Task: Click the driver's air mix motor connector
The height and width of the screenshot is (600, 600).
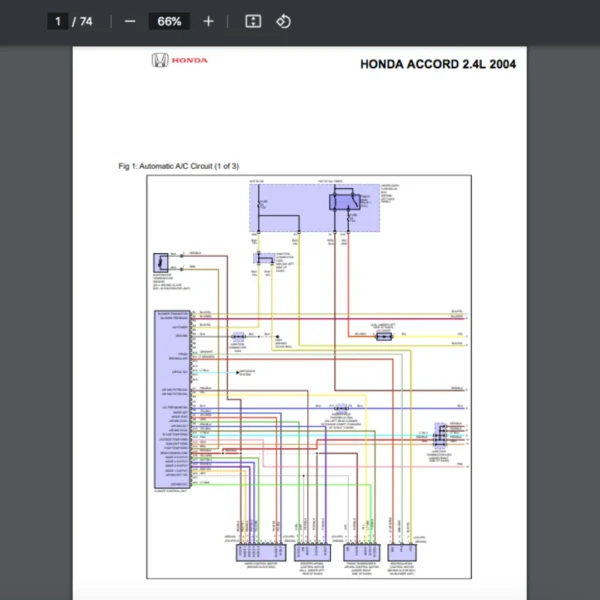Action: [x=312, y=551]
